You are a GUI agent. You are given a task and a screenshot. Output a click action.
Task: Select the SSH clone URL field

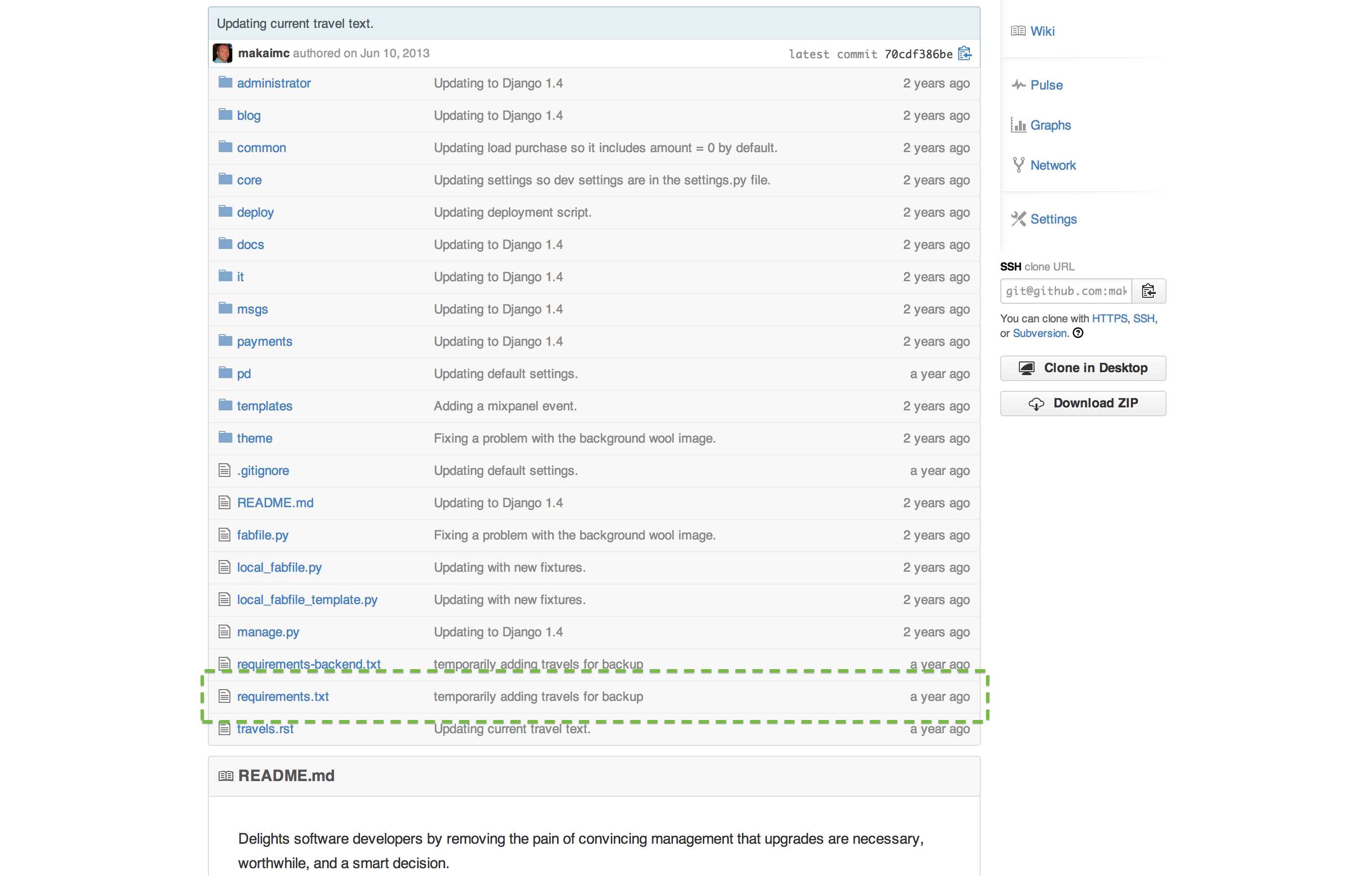point(1066,291)
